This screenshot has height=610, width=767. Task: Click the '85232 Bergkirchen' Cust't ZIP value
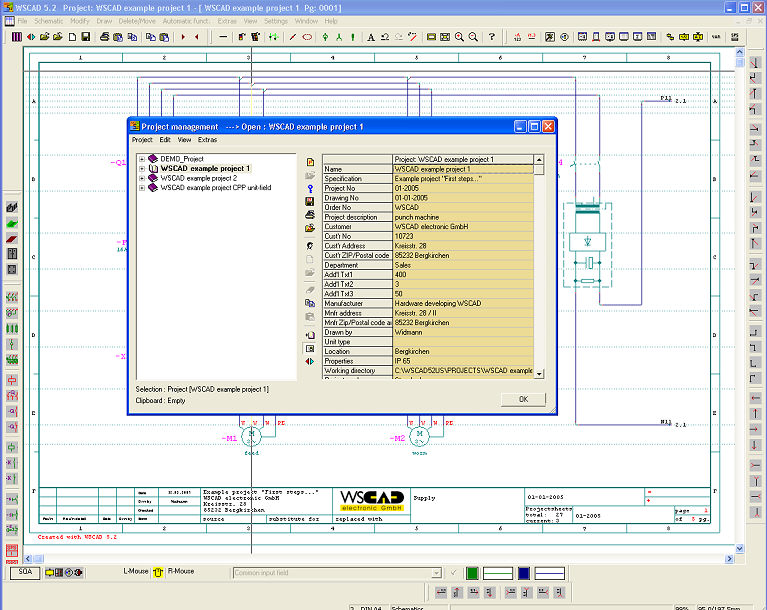pos(463,255)
